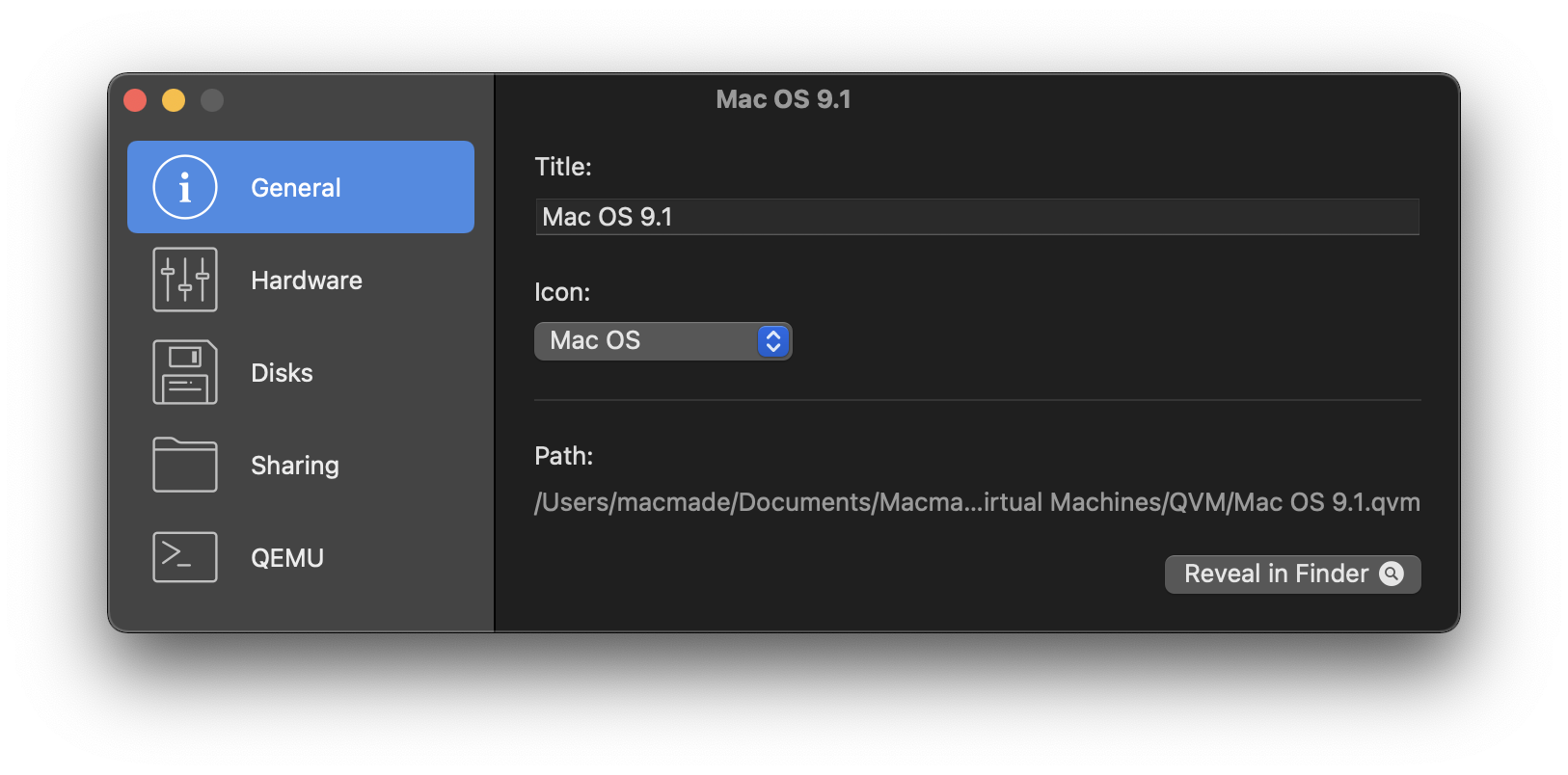Minimize window with yellow button
This screenshot has width=1568, height=775.
[174, 100]
